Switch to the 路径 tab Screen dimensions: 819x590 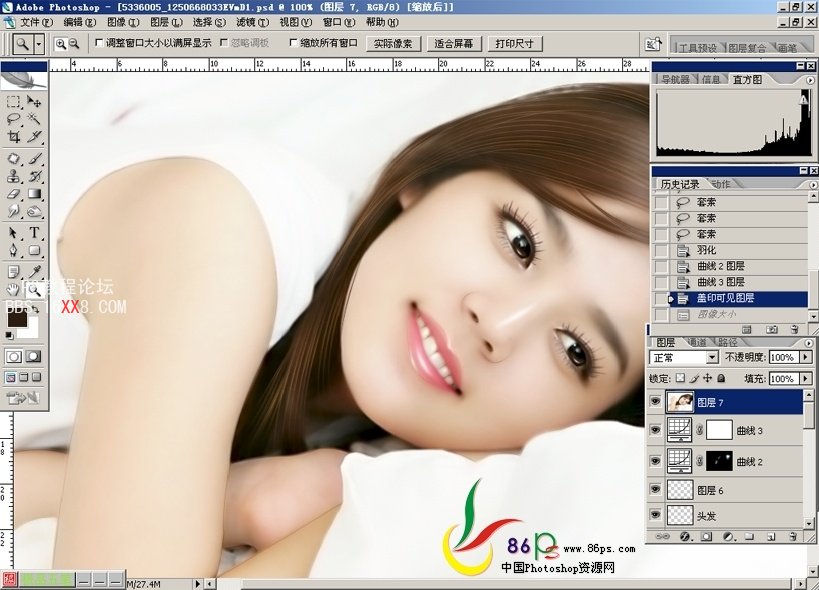[727, 342]
